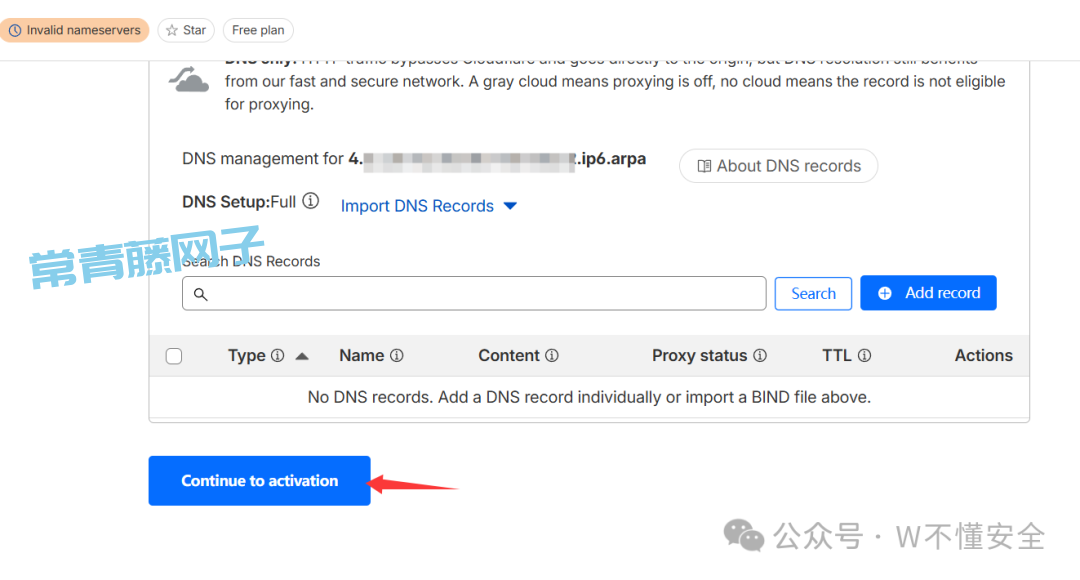Show info for the Proxy status column
The image size is (1080, 580).
pyautogui.click(x=760, y=356)
